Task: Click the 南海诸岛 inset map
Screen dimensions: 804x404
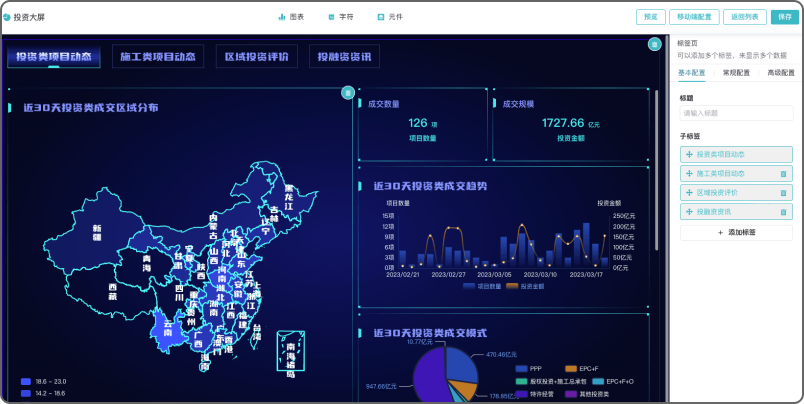Action: click(291, 351)
